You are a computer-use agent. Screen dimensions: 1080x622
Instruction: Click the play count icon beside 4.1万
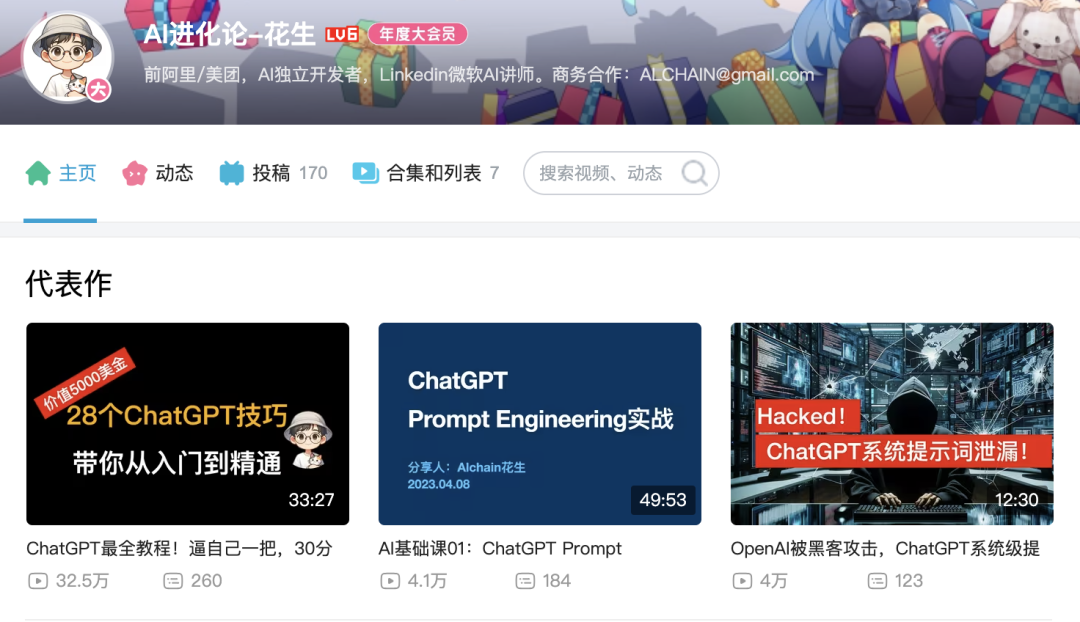390,581
